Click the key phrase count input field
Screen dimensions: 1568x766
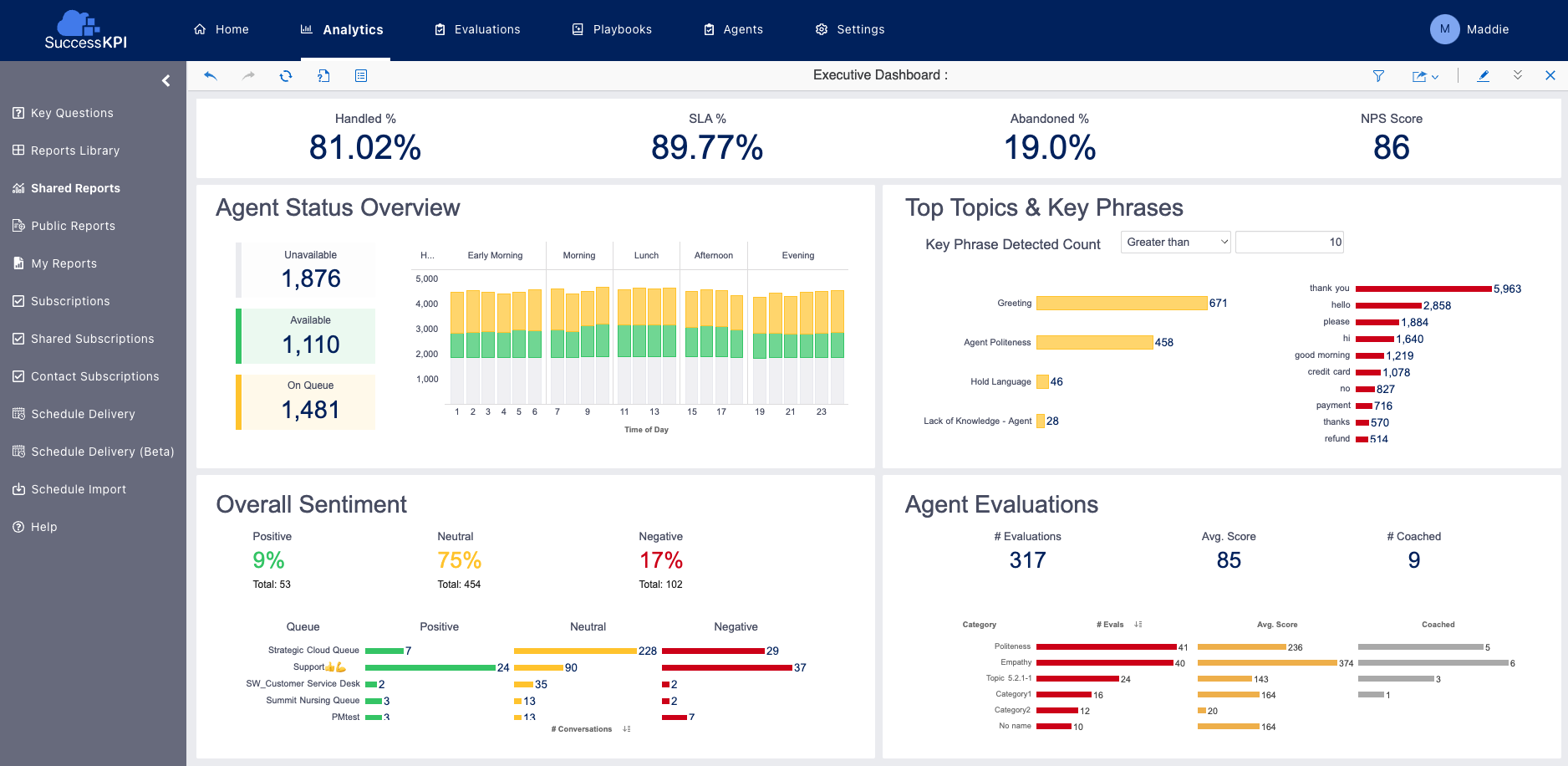(x=1289, y=243)
